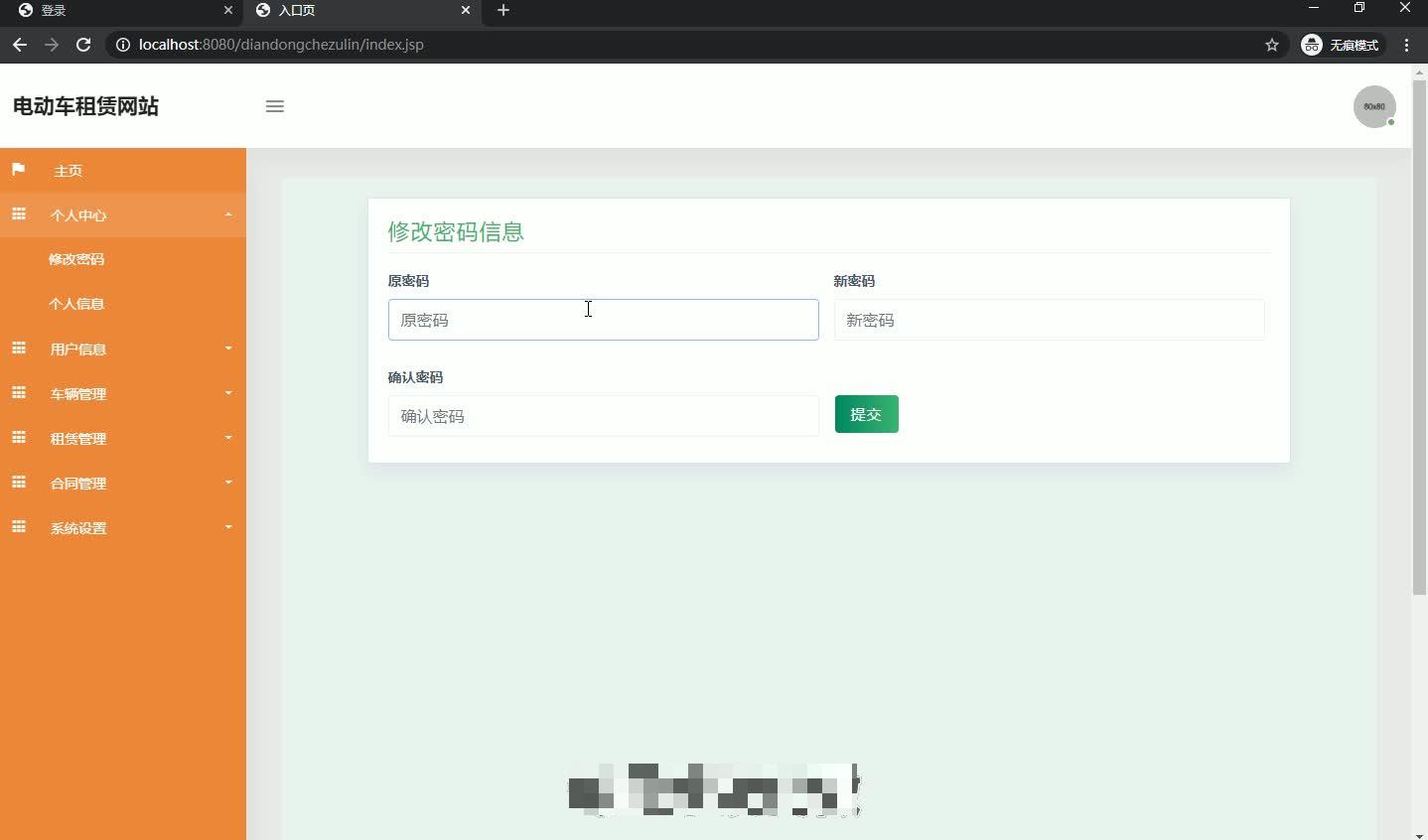Screen dimensions: 1428x840
Task: Open a new browser tab
Action: pyautogui.click(x=504, y=11)
